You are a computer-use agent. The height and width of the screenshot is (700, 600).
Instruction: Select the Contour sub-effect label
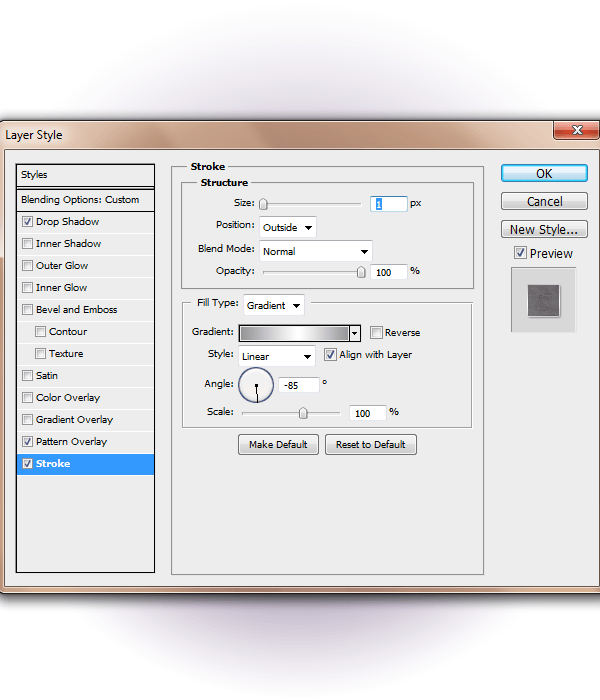[x=68, y=331]
